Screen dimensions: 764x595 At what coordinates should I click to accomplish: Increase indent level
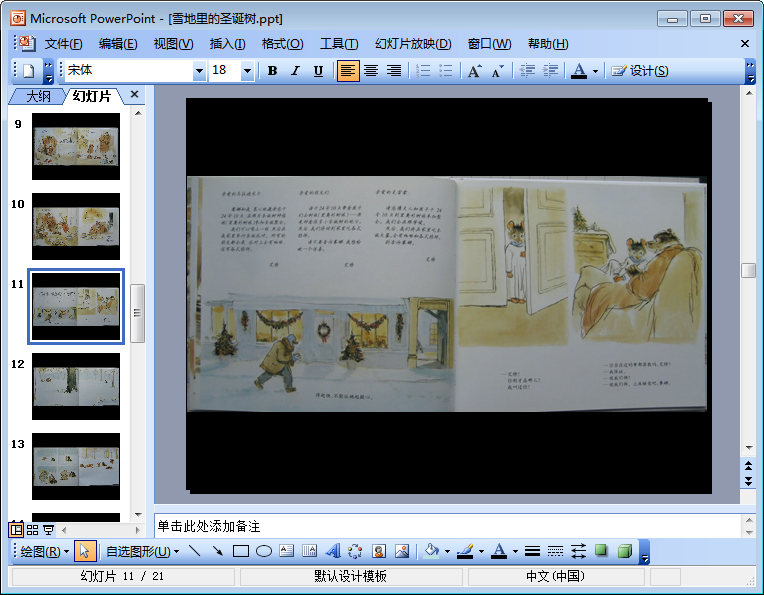550,71
